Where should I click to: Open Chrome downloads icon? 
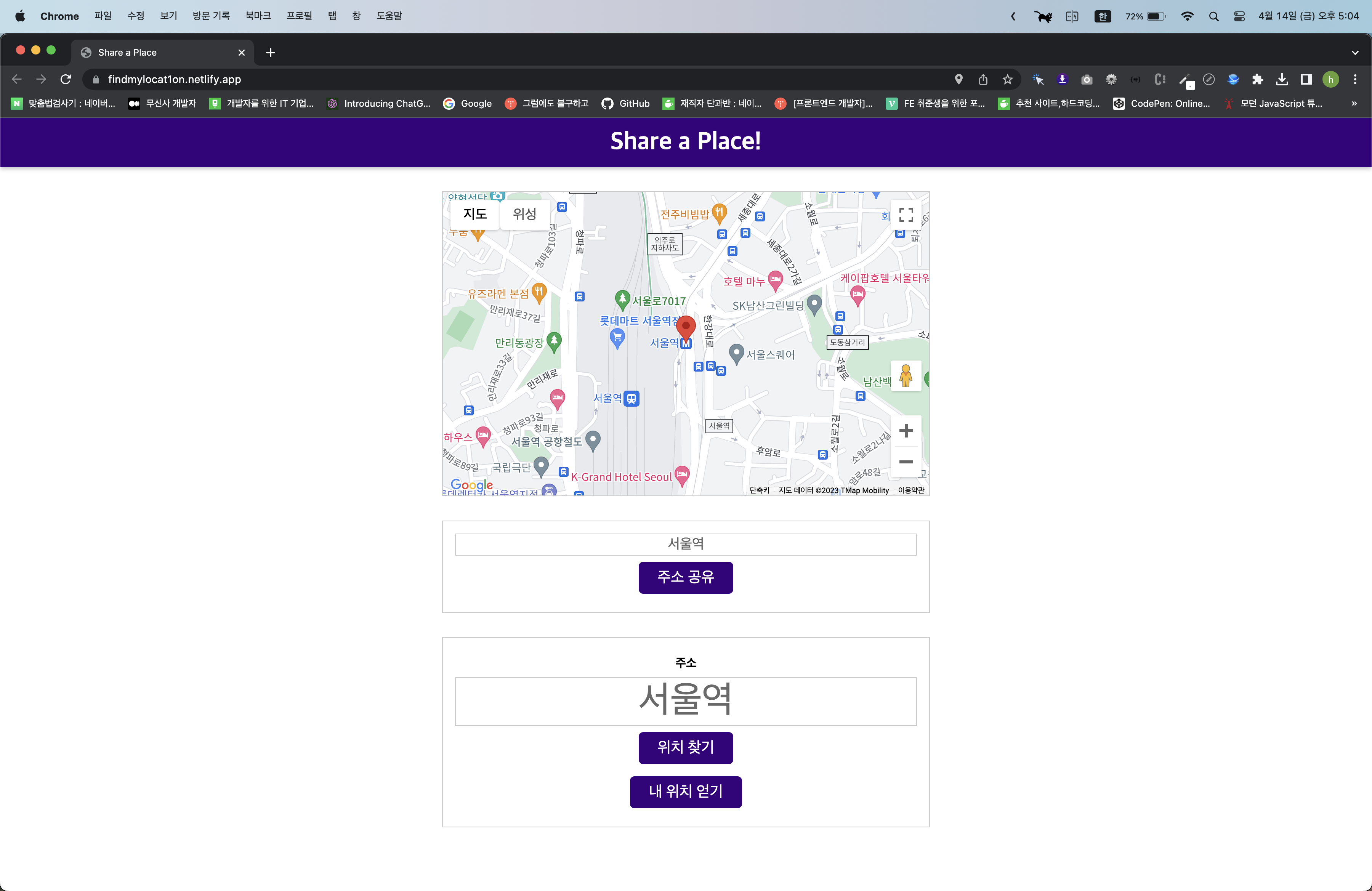(x=1282, y=80)
